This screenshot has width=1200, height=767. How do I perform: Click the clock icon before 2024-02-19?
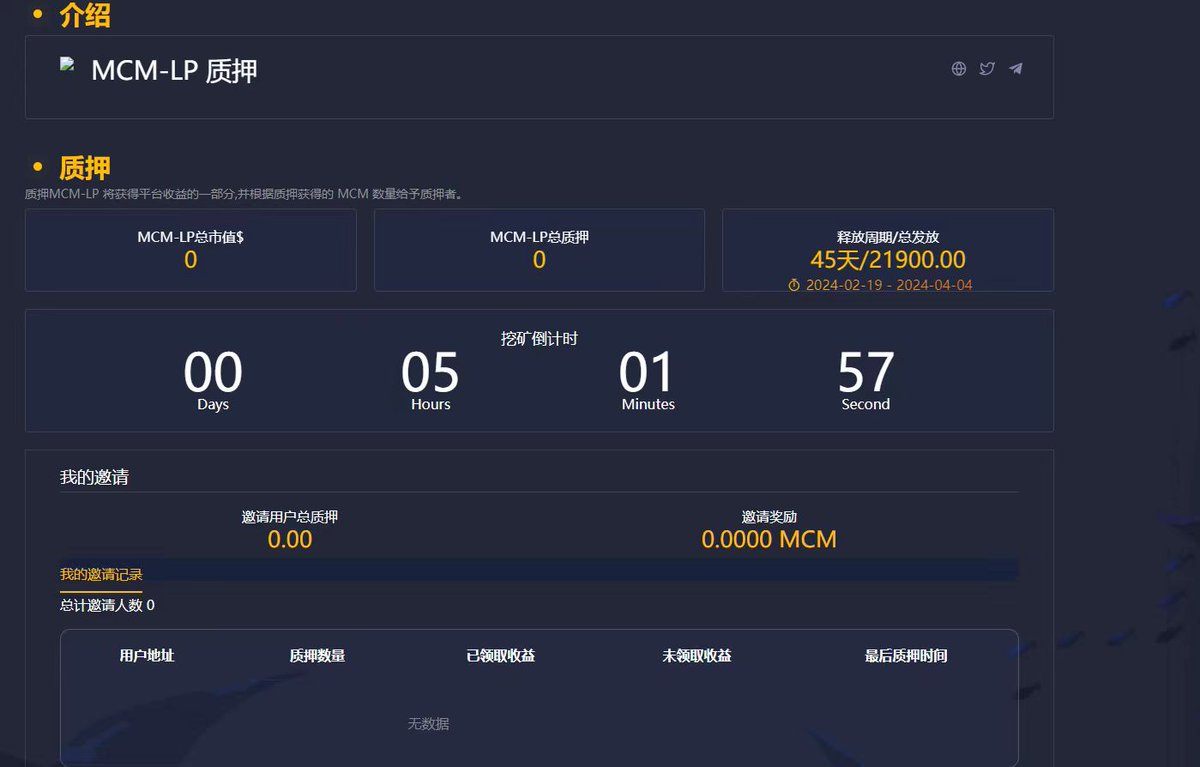tap(794, 285)
